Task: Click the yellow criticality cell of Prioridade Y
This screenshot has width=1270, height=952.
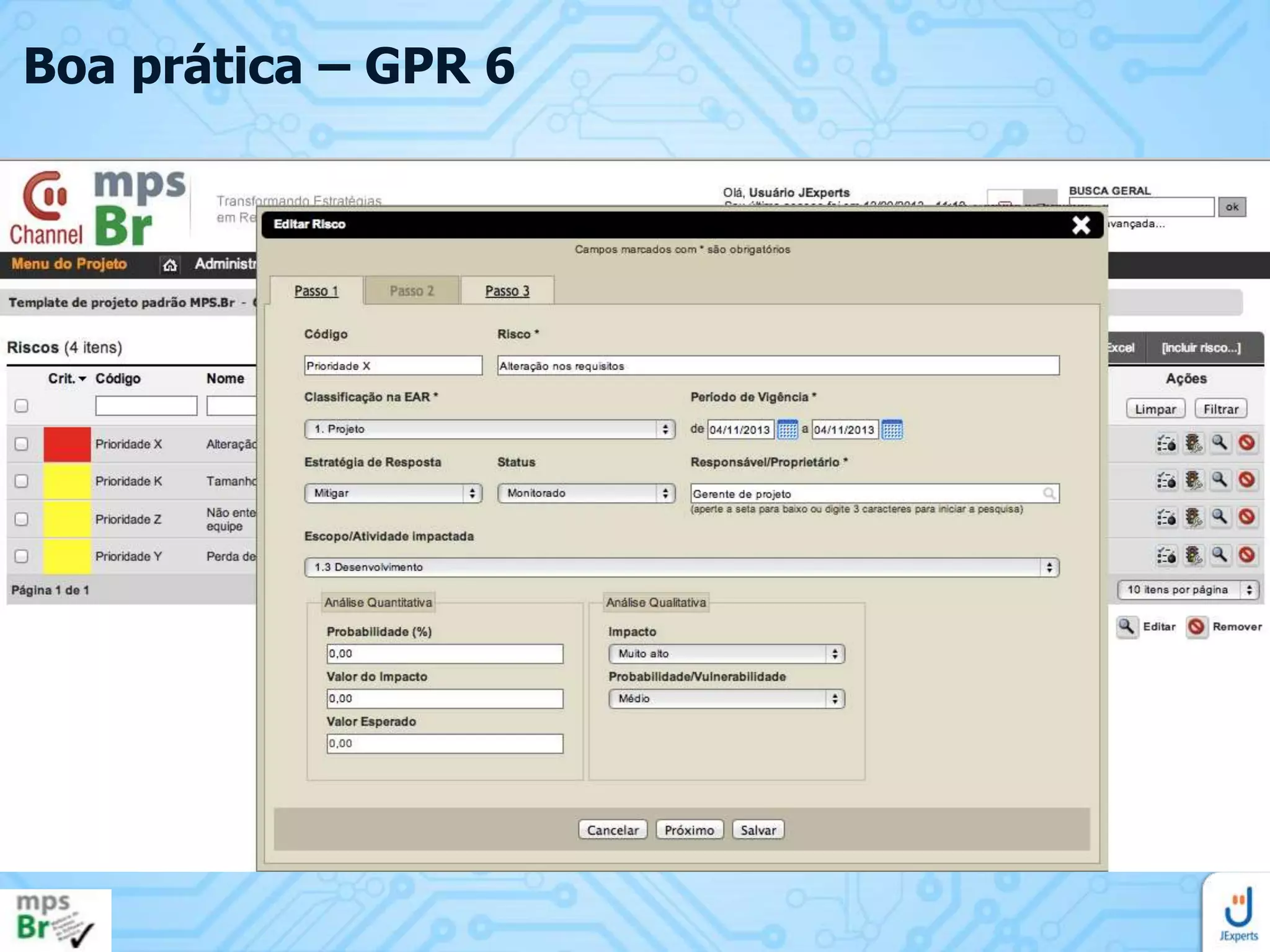Action: point(67,556)
